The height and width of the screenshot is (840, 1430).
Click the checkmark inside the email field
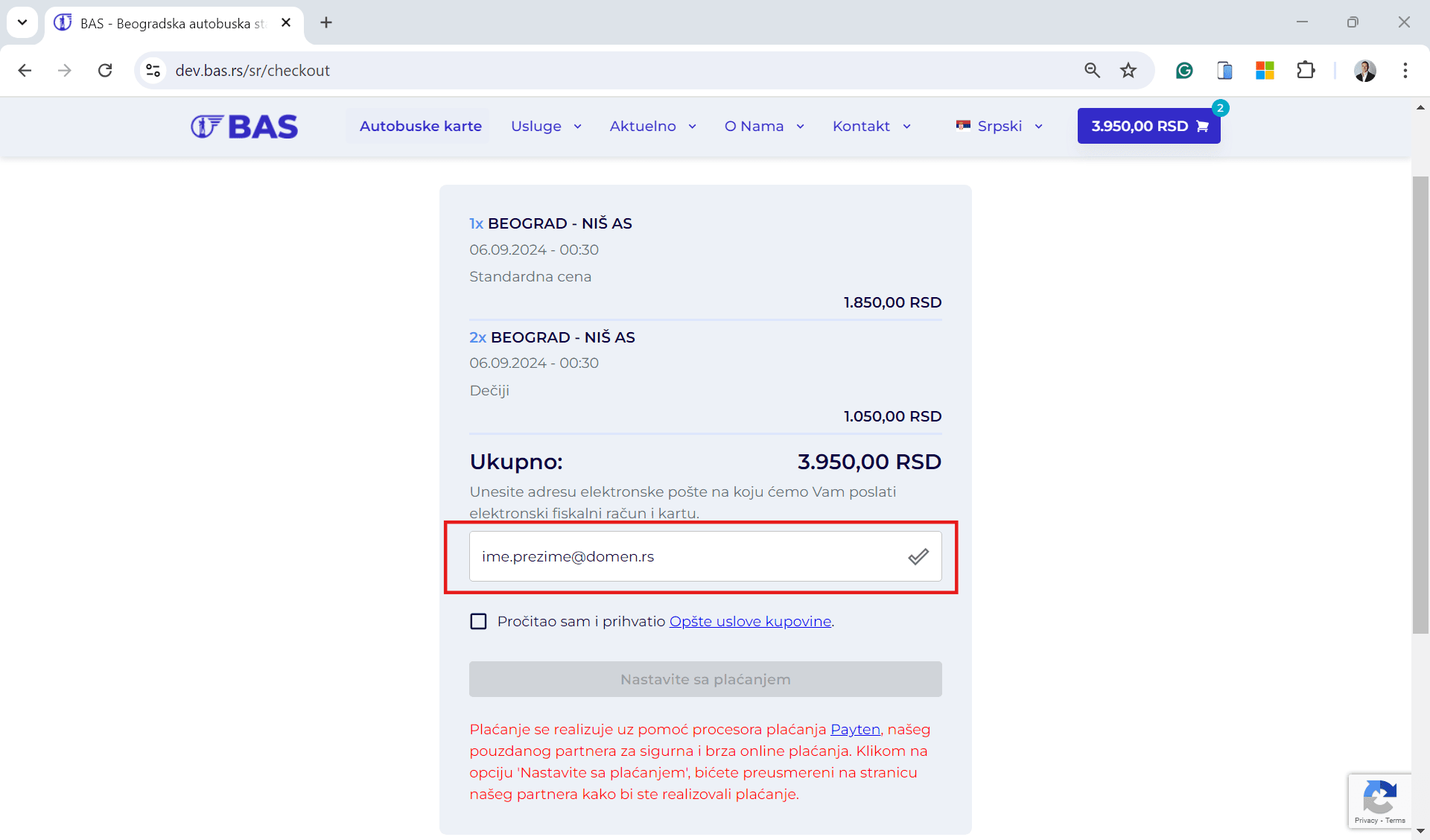pyautogui.click(x=918, y=556)
